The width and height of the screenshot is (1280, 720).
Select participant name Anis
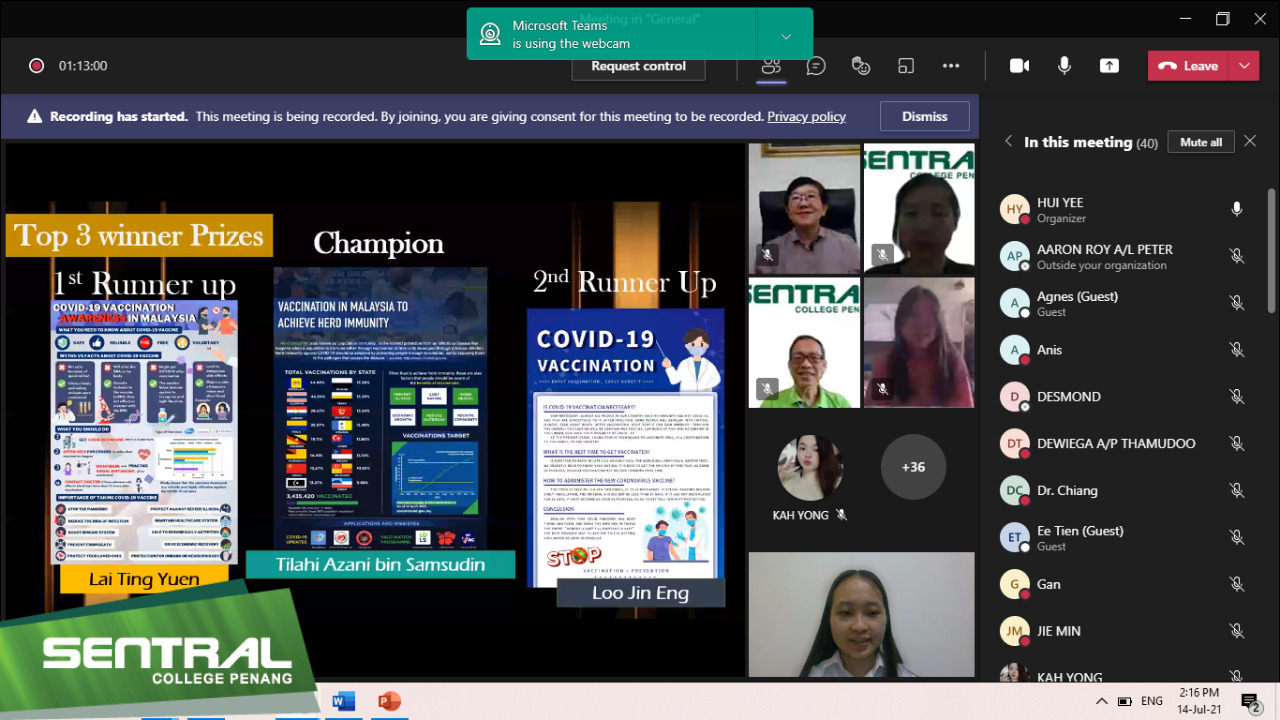[1049, 350]
